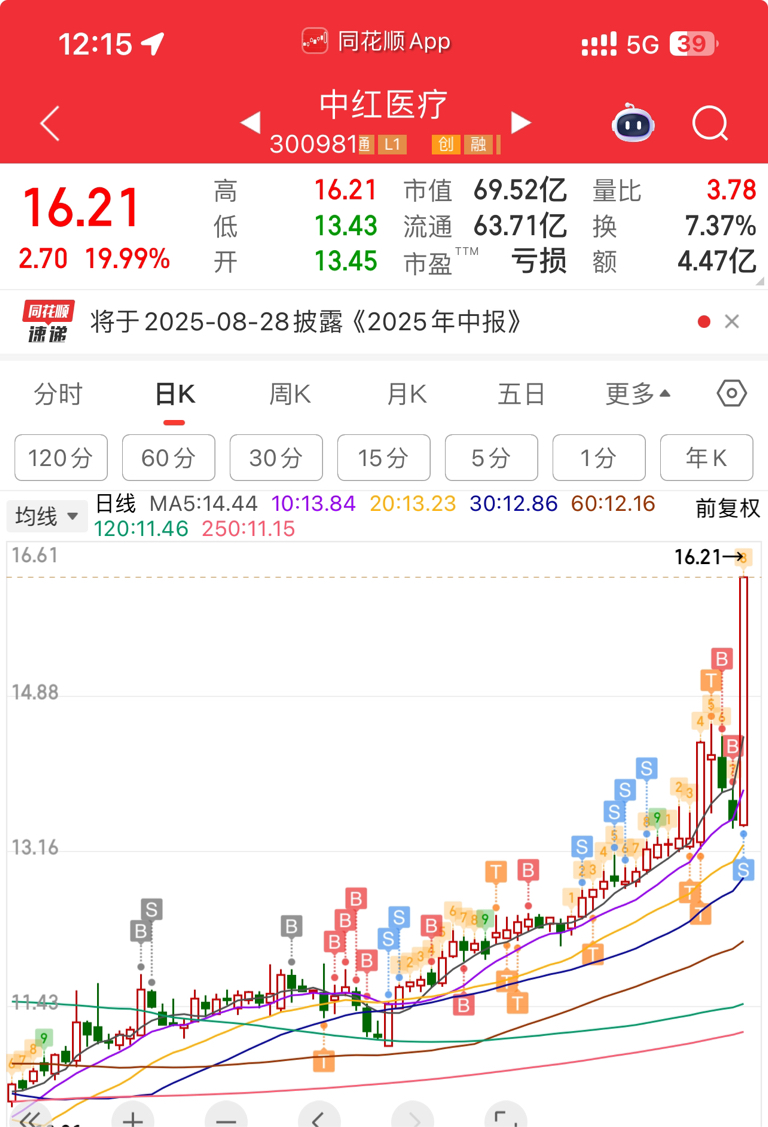Screen dimensions: 768x1127
Task: Expand the 更多 dropdown
Action: click(637, 394)
